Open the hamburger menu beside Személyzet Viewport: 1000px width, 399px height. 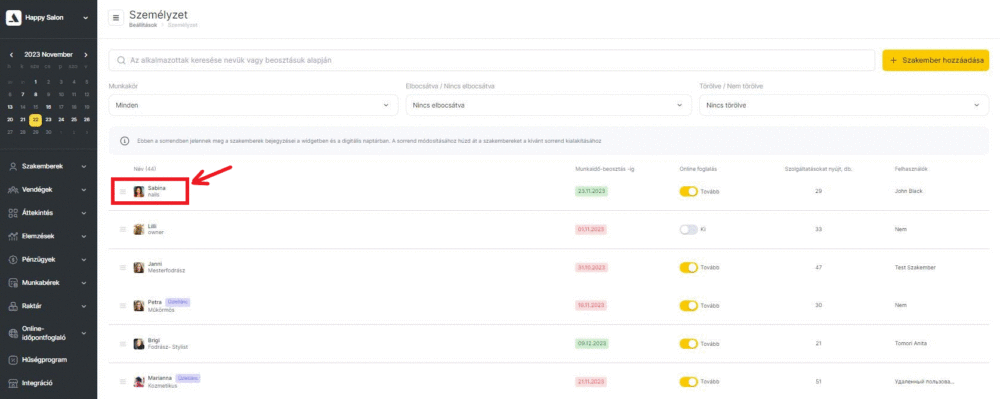tap(115, 18)
